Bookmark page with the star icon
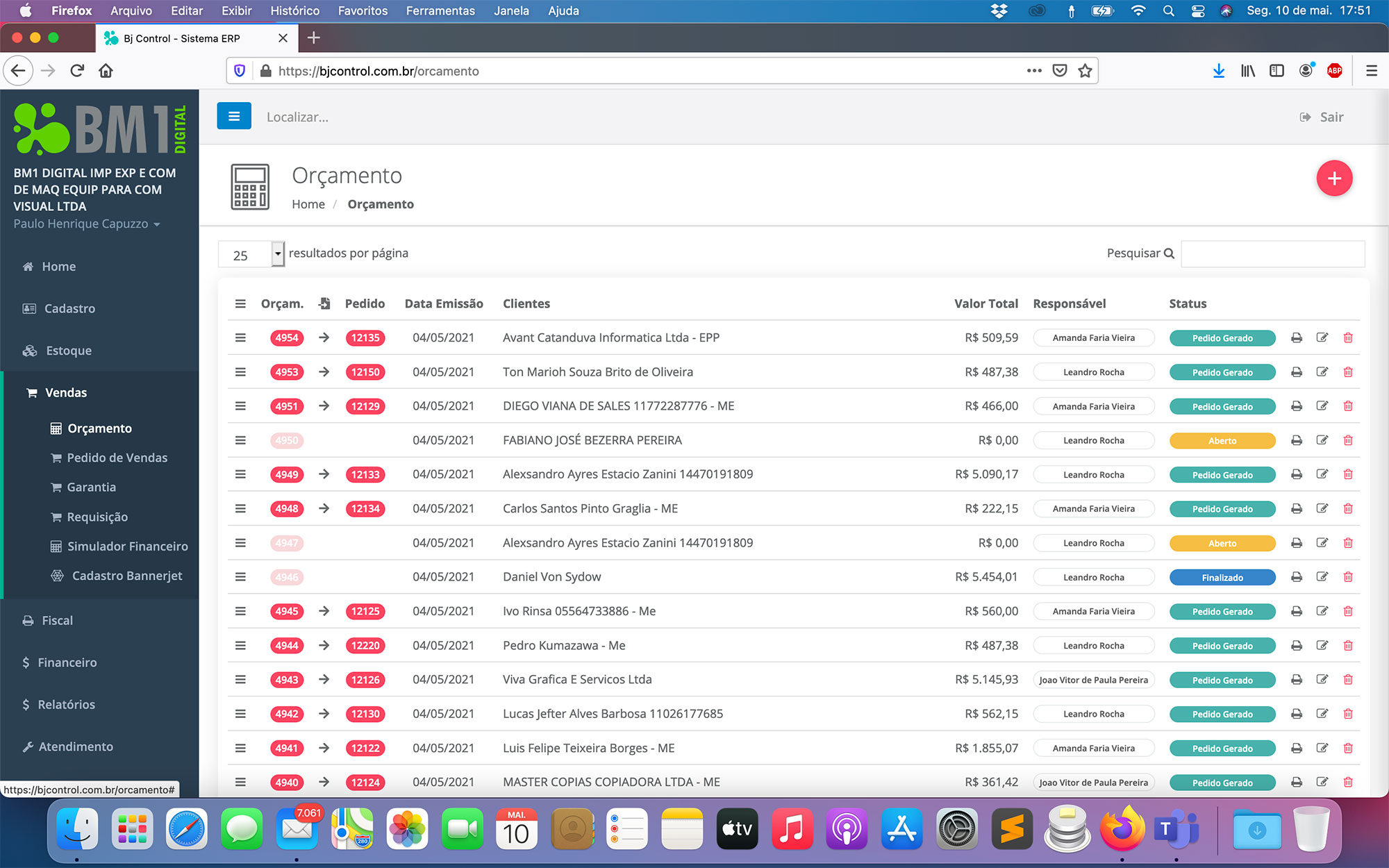This screenshot has width=1389, height=868. [1085, 71]
